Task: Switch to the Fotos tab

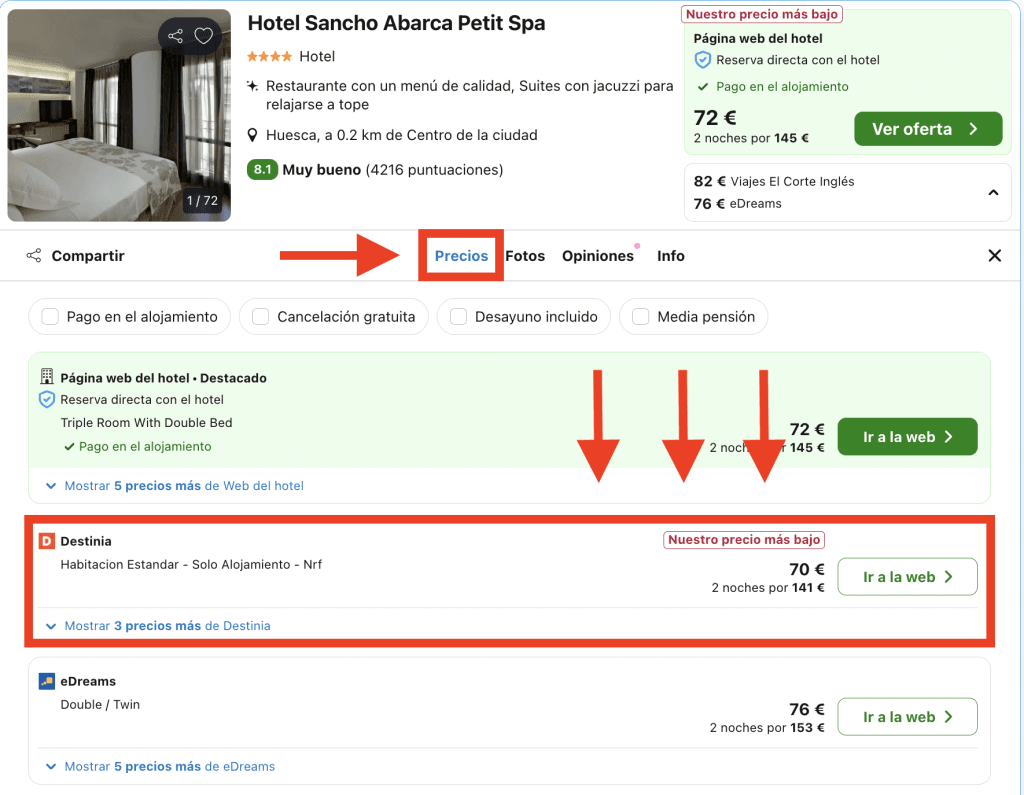Action: click(525, 256)
